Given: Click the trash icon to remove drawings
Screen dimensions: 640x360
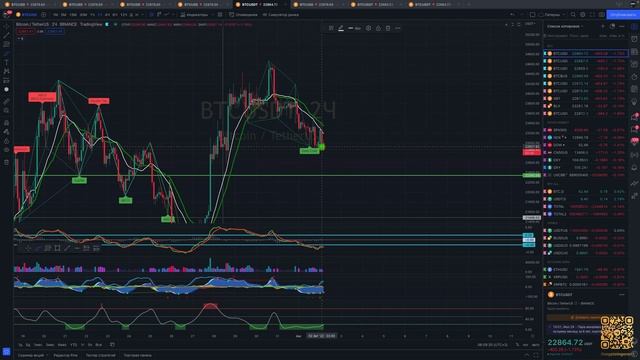Looking at the screenshot, I should coord(7,162).
